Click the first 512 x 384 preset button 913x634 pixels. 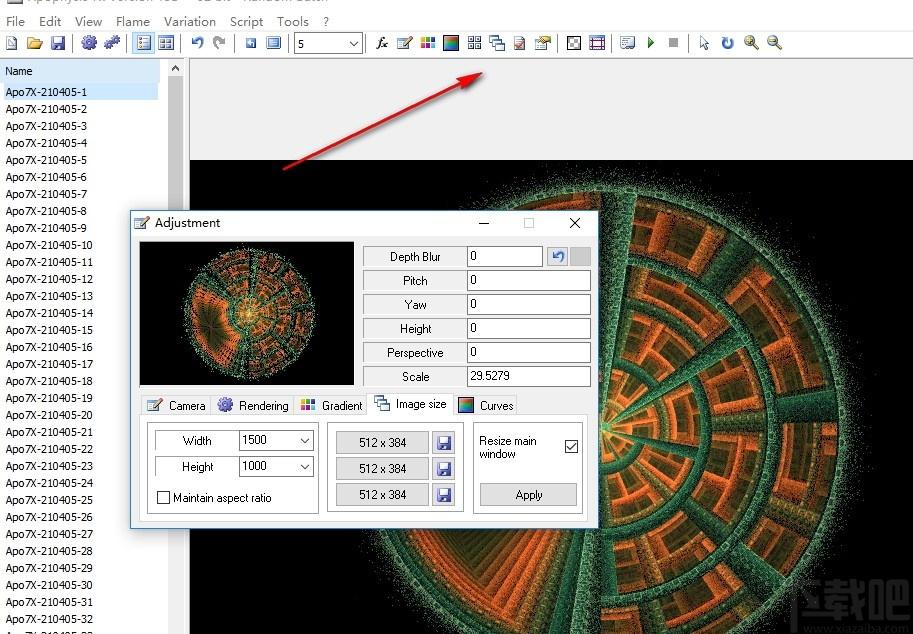383,442
